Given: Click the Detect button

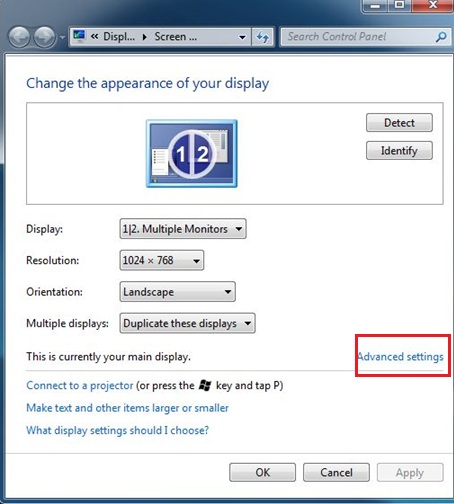Looking at the screenshot, I should 399,123.
